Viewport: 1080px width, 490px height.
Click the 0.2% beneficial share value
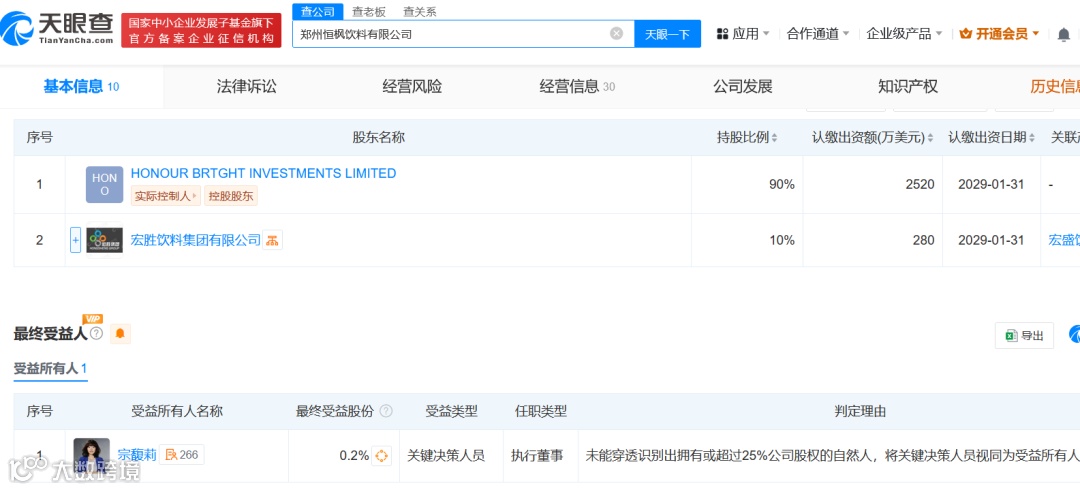point(354,456)
